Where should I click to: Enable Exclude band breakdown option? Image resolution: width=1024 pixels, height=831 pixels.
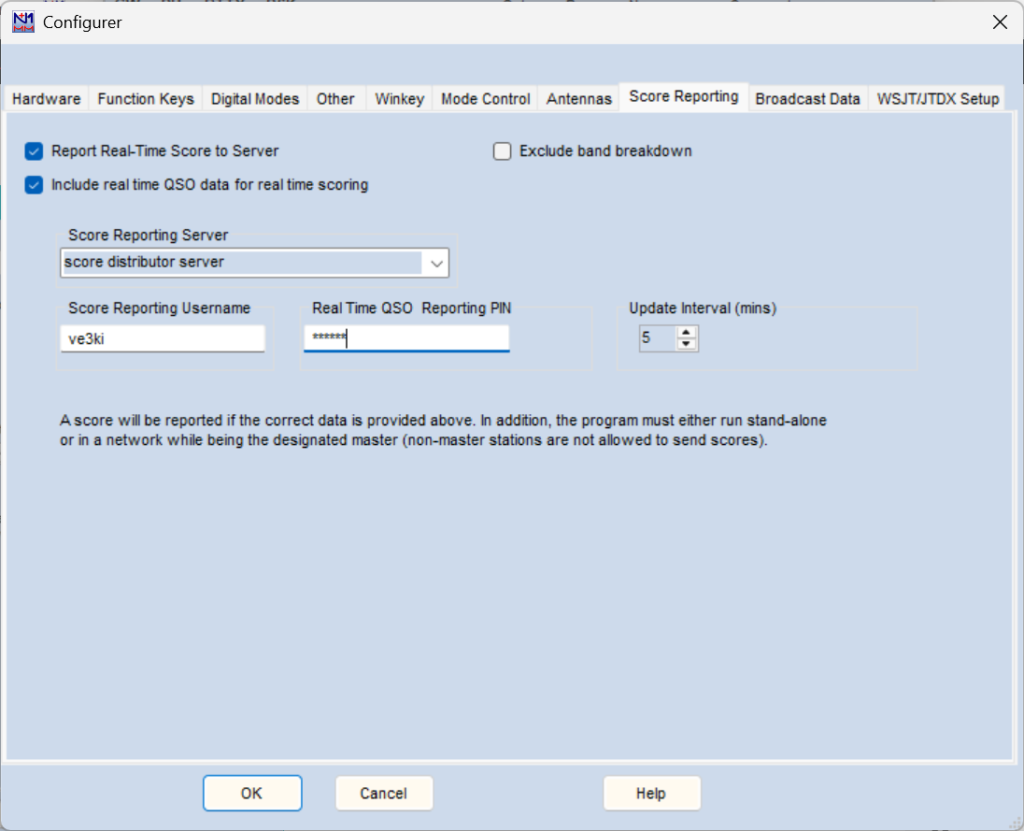pos(502,152)
